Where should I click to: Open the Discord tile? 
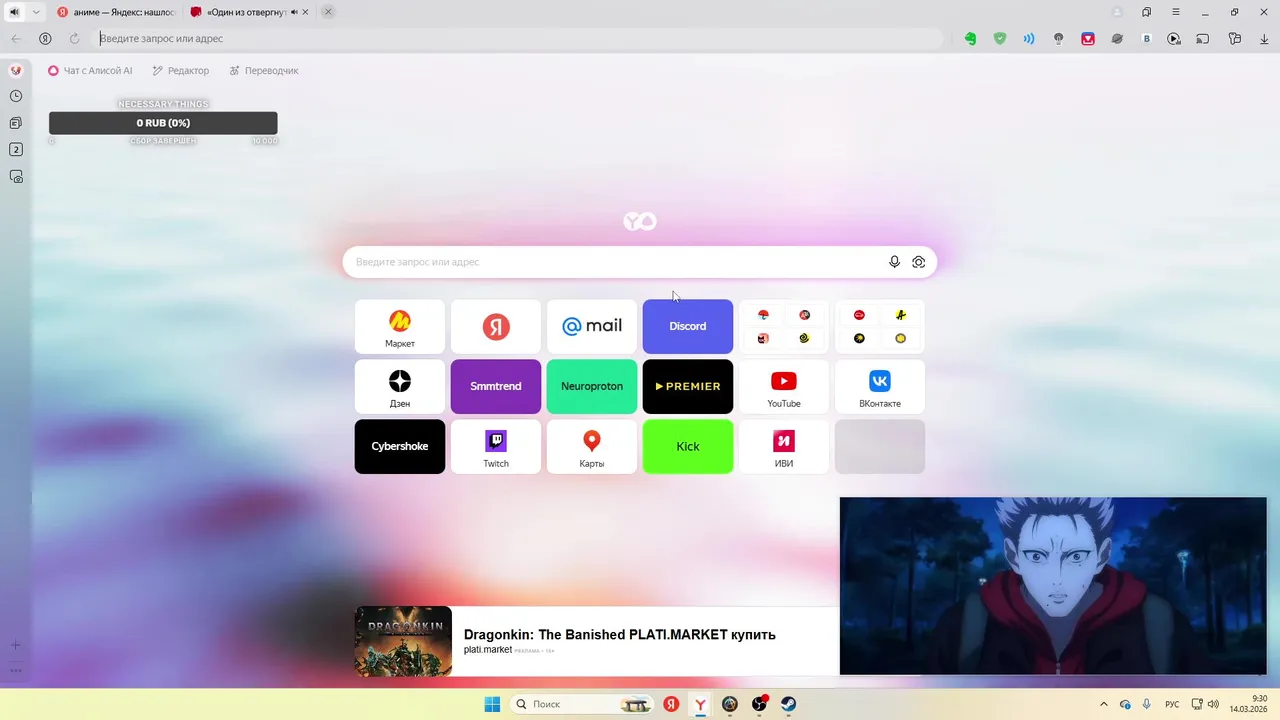point(688,327)
